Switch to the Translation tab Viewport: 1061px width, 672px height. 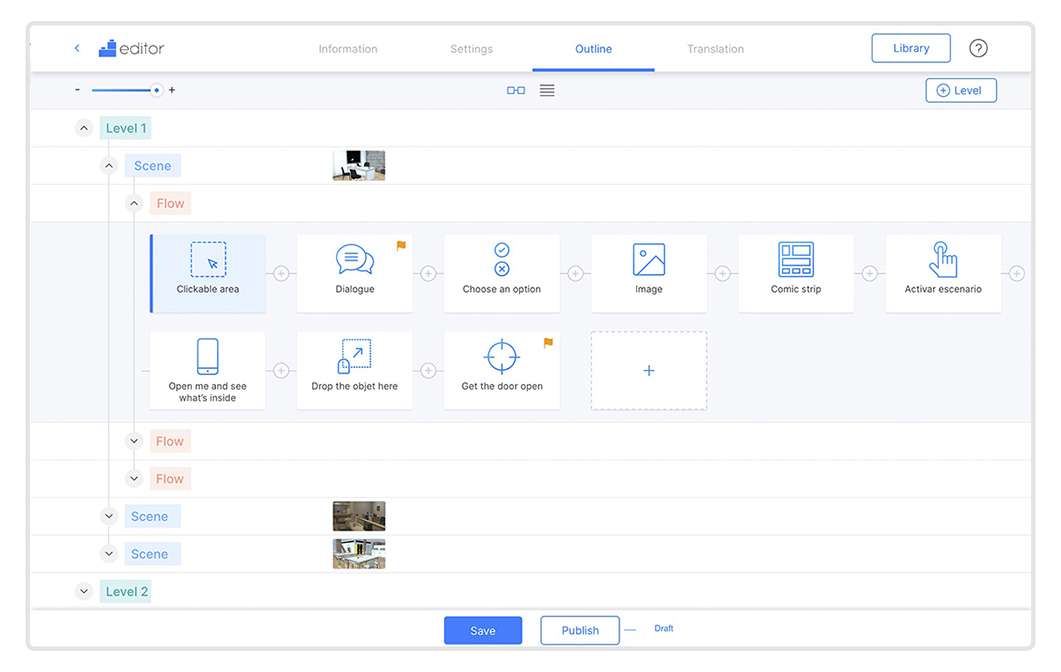coord(715,49)
